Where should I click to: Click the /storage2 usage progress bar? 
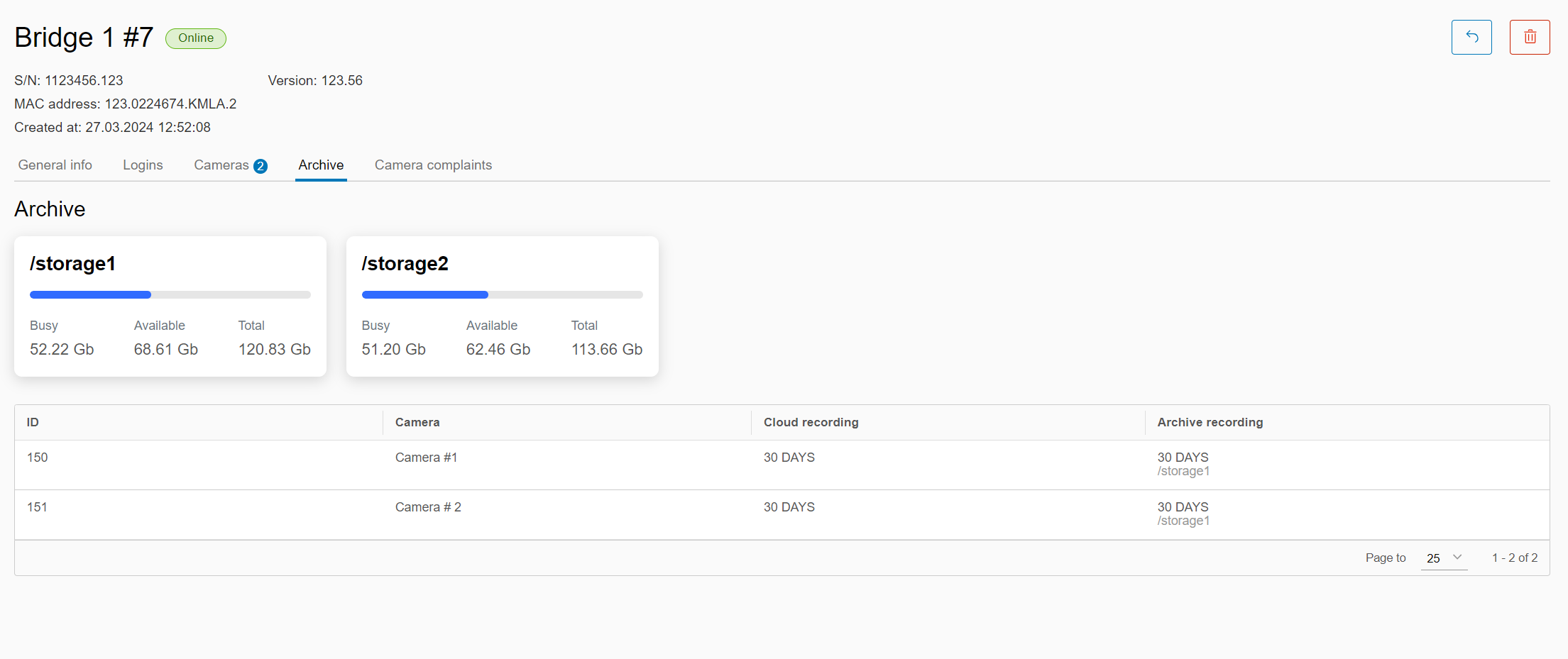502,294
